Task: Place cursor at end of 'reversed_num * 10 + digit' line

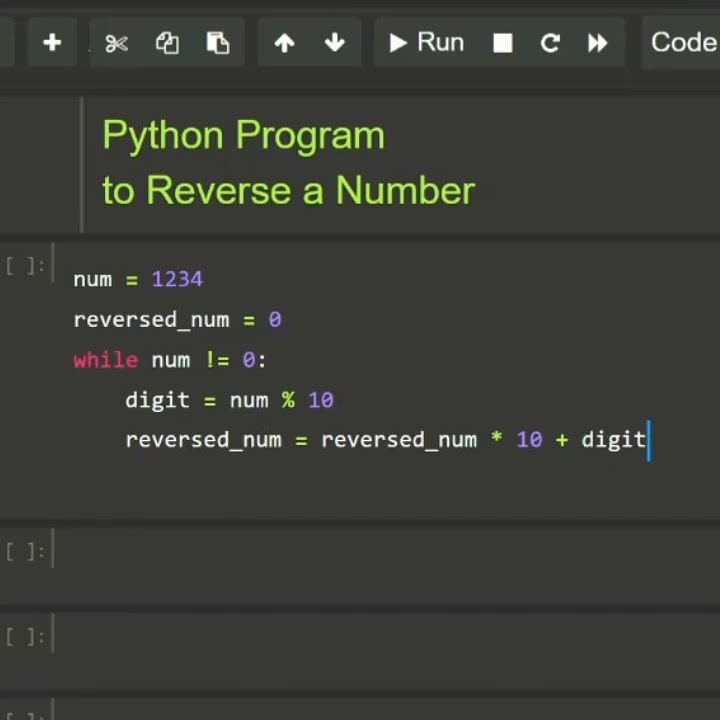Action: point(647,440)
